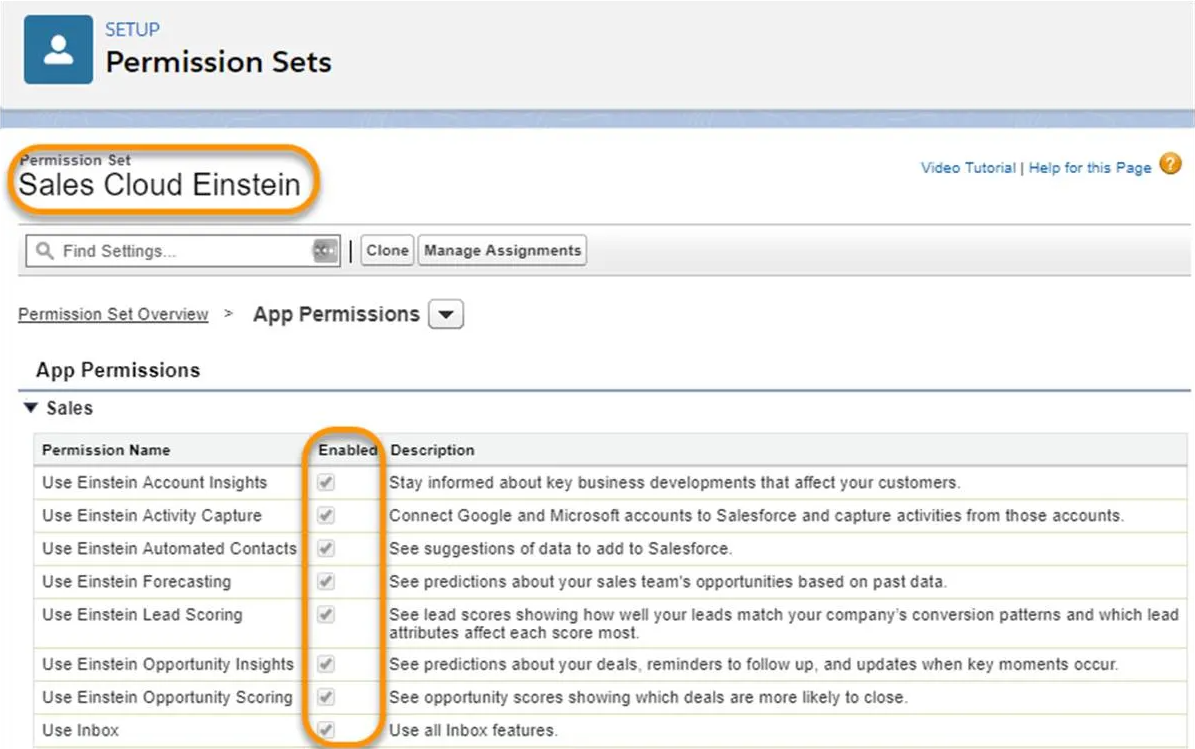Open the App Permissions dropdown arrow
This screenshot has height=749, width=1195.
tap(445, 315)
